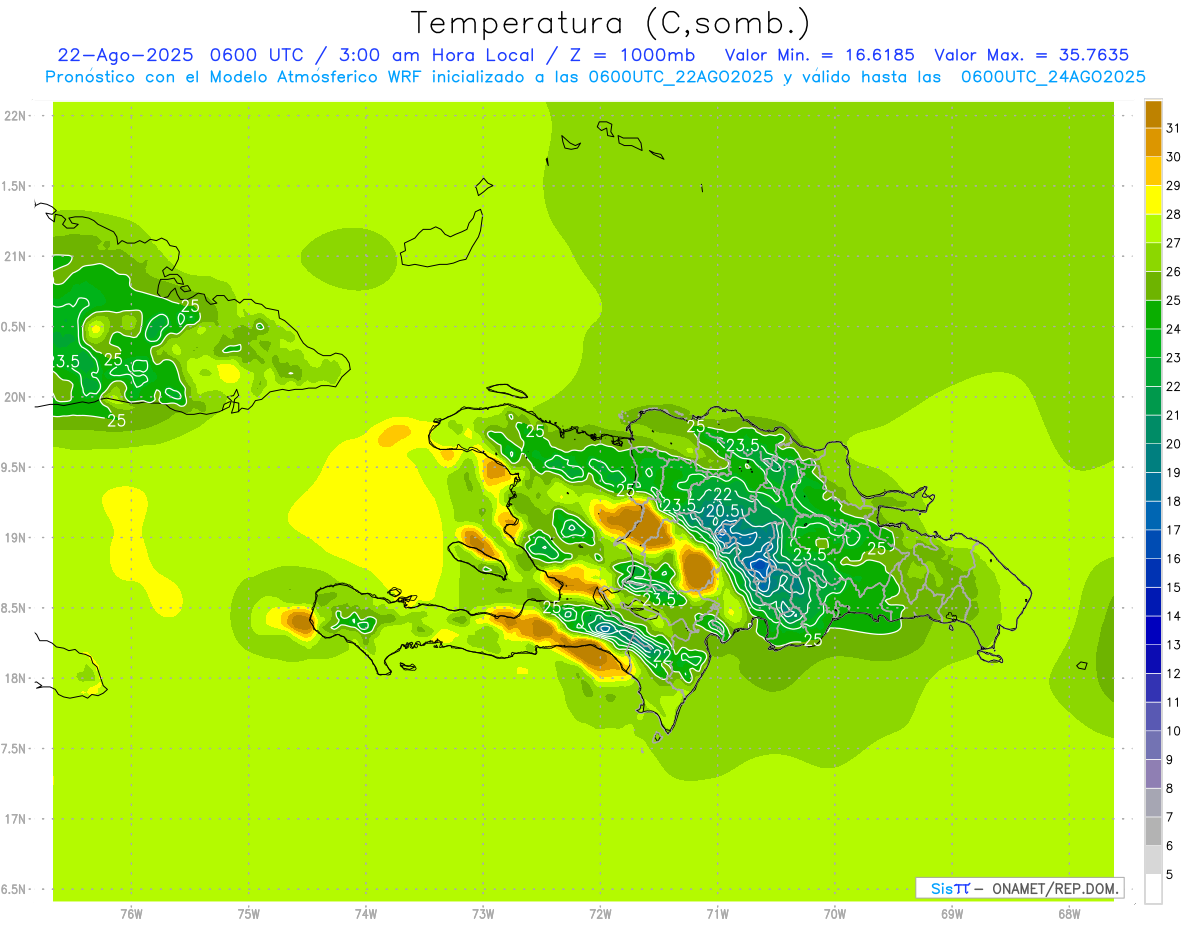The image size is (1200, 927).
Task: Click the 0600UTC_22AGO2025 initialization time
Action: coord(680,77)
